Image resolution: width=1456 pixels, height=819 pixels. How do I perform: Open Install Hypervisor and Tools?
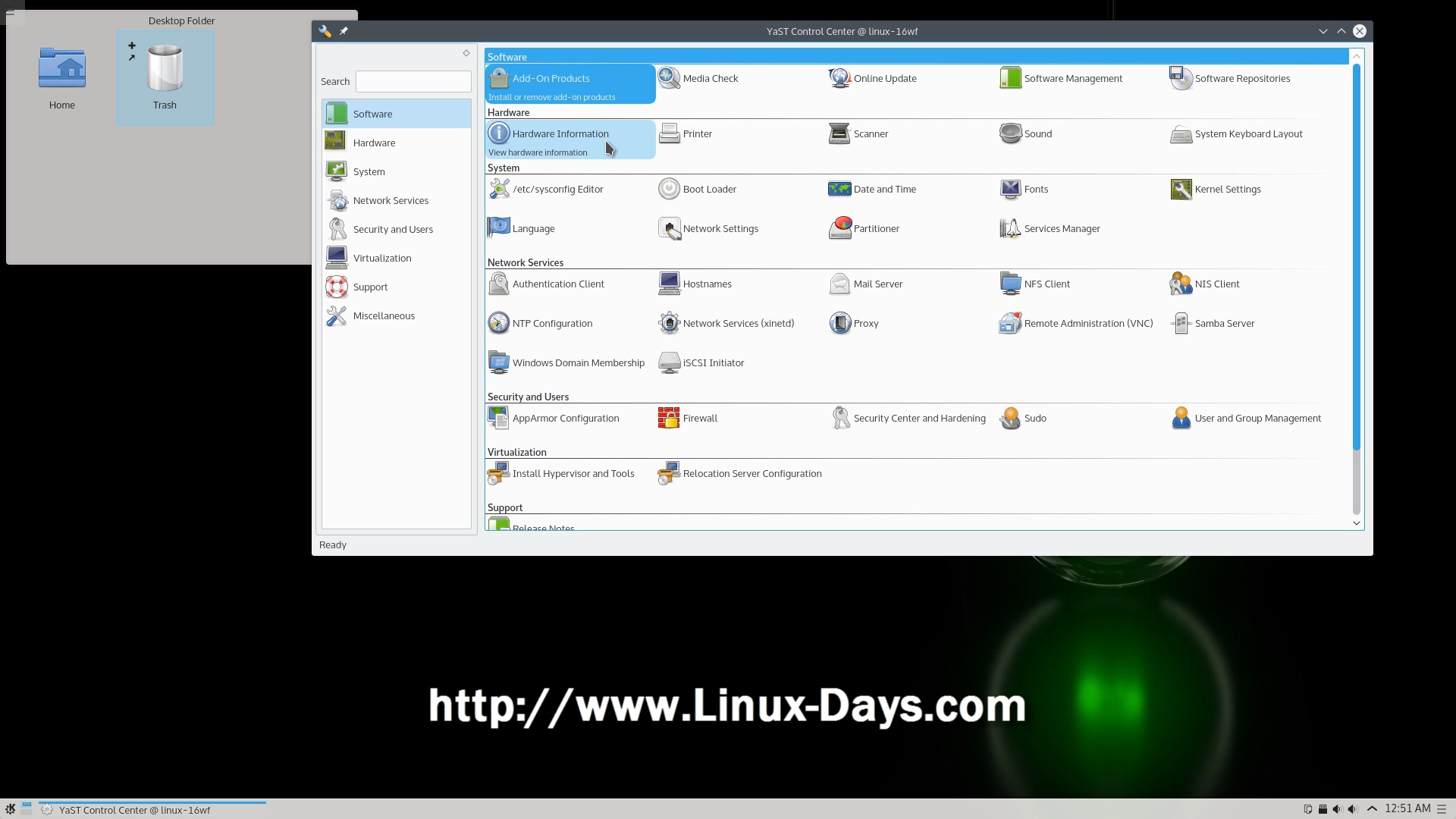click(x=561, y=473)
